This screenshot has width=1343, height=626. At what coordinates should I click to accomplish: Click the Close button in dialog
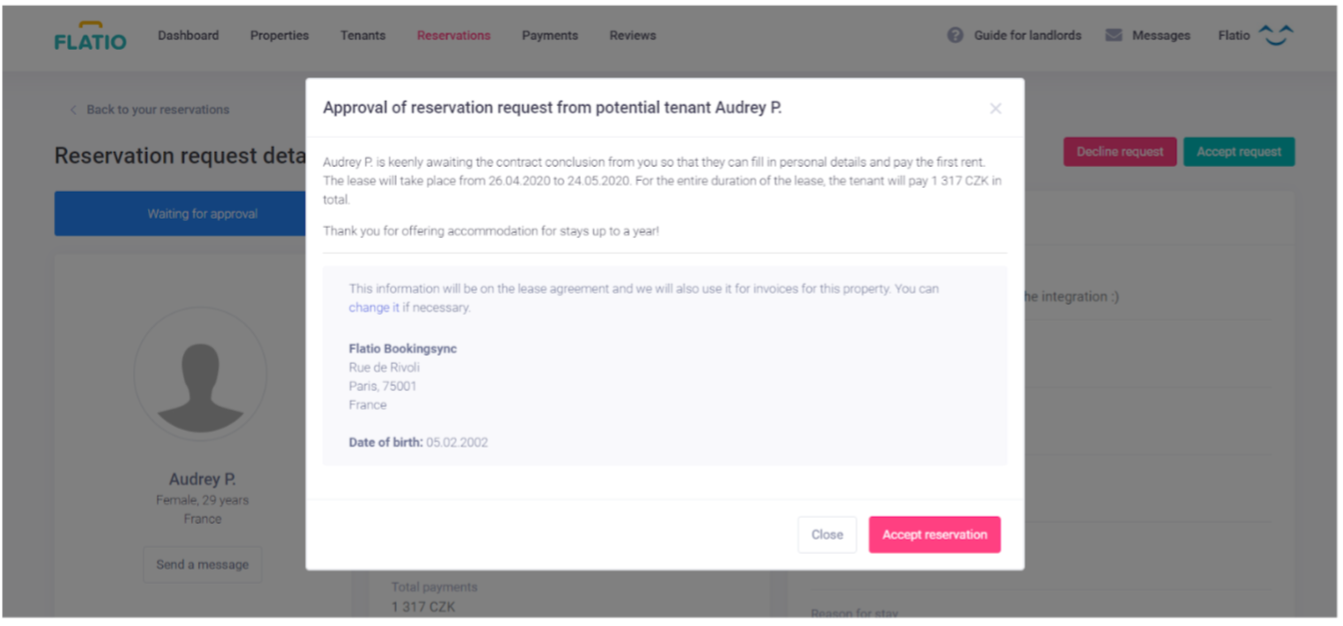tap(827, 535)
